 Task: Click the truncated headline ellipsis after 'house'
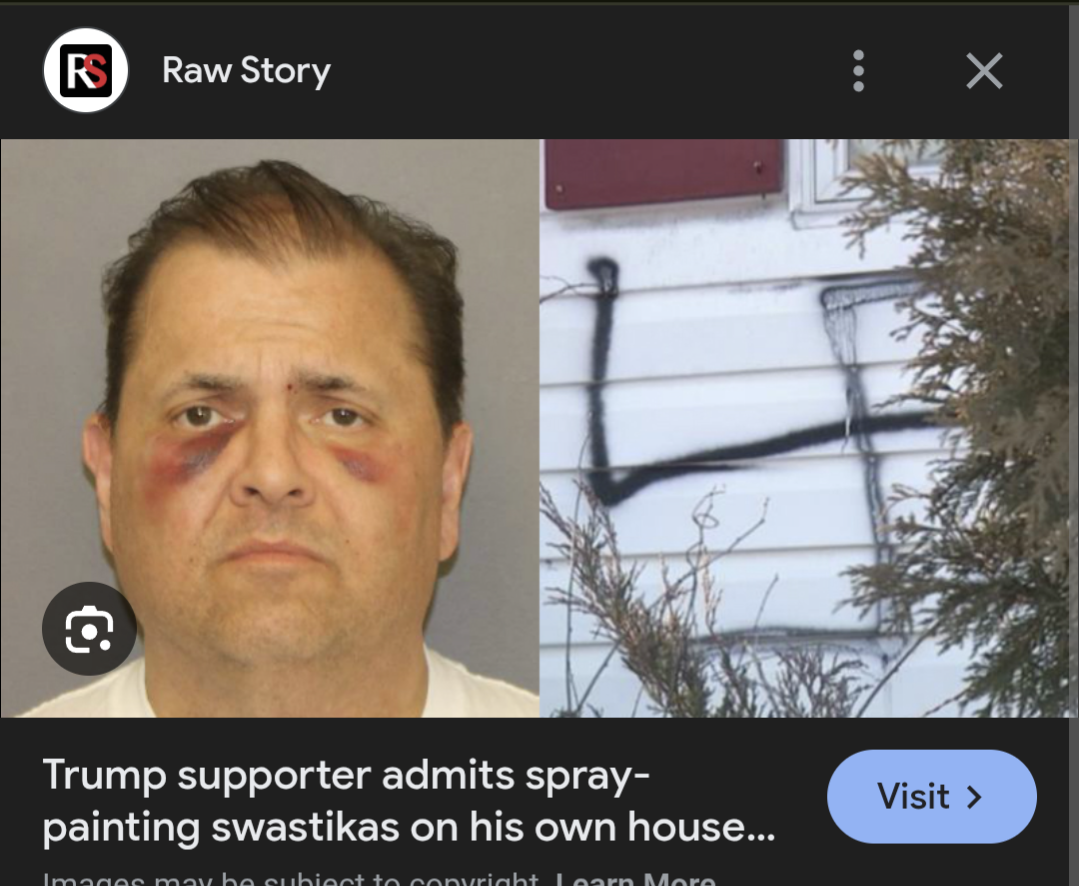click(x=761, y=829)
